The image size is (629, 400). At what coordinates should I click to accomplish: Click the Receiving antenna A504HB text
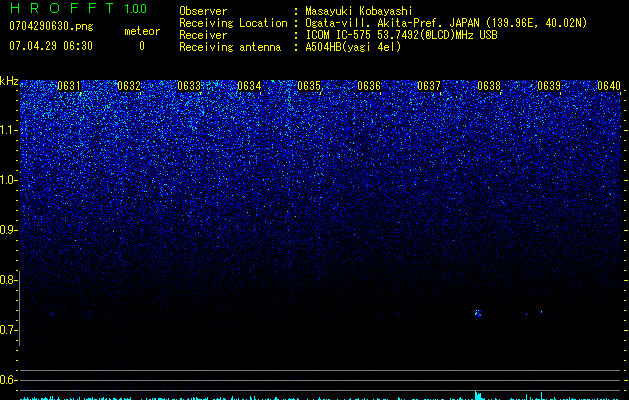pyautogui.click(x=353, y=47)
